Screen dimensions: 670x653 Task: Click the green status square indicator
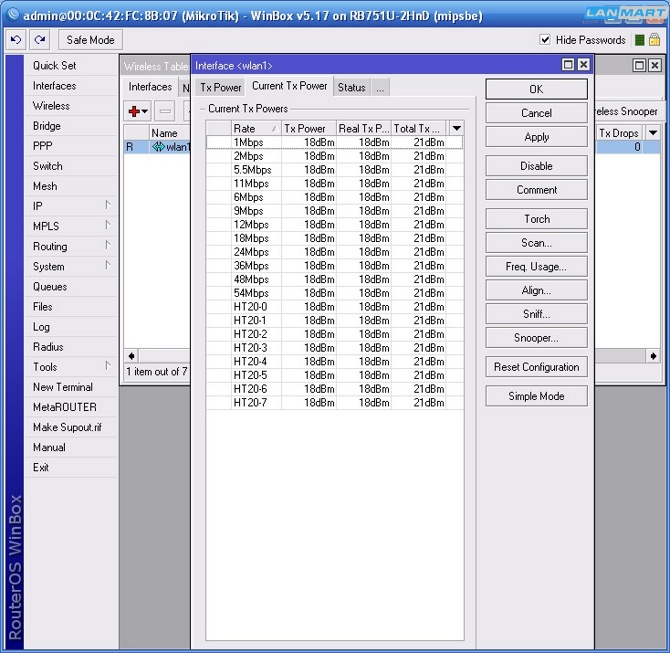[x=639, y=40]
